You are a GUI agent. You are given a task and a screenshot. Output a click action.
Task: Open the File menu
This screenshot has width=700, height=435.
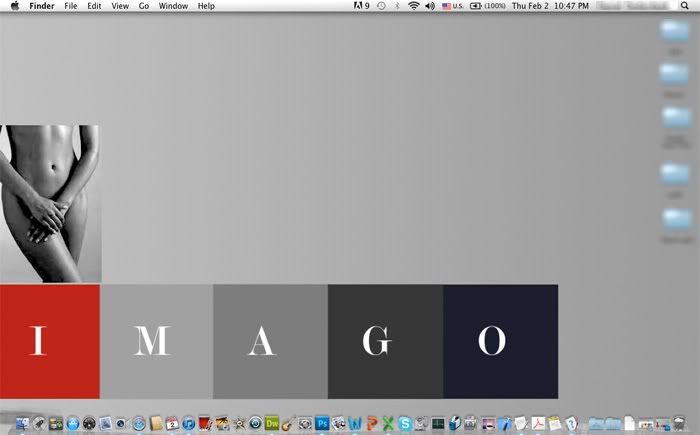coord(71,6)
